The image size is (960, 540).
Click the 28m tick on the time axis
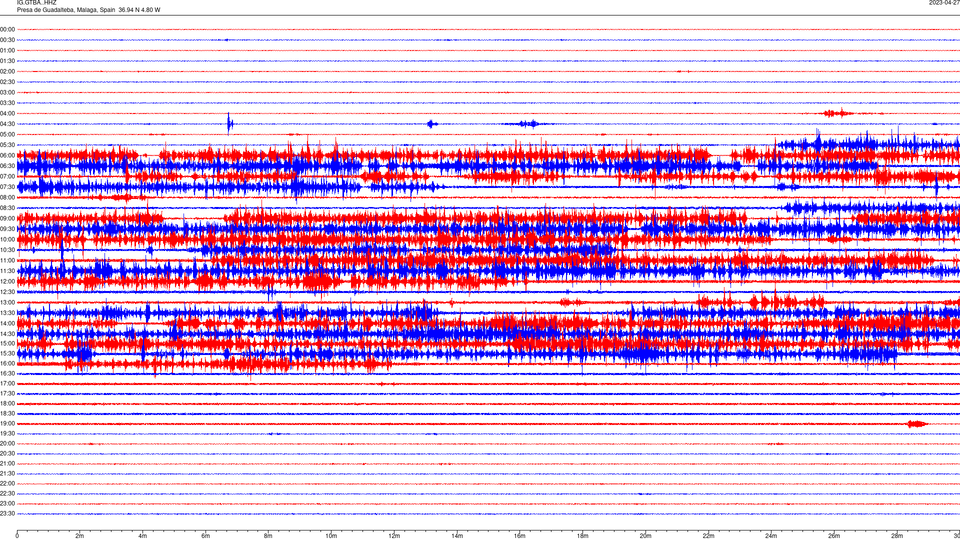(x=897, y=536)
